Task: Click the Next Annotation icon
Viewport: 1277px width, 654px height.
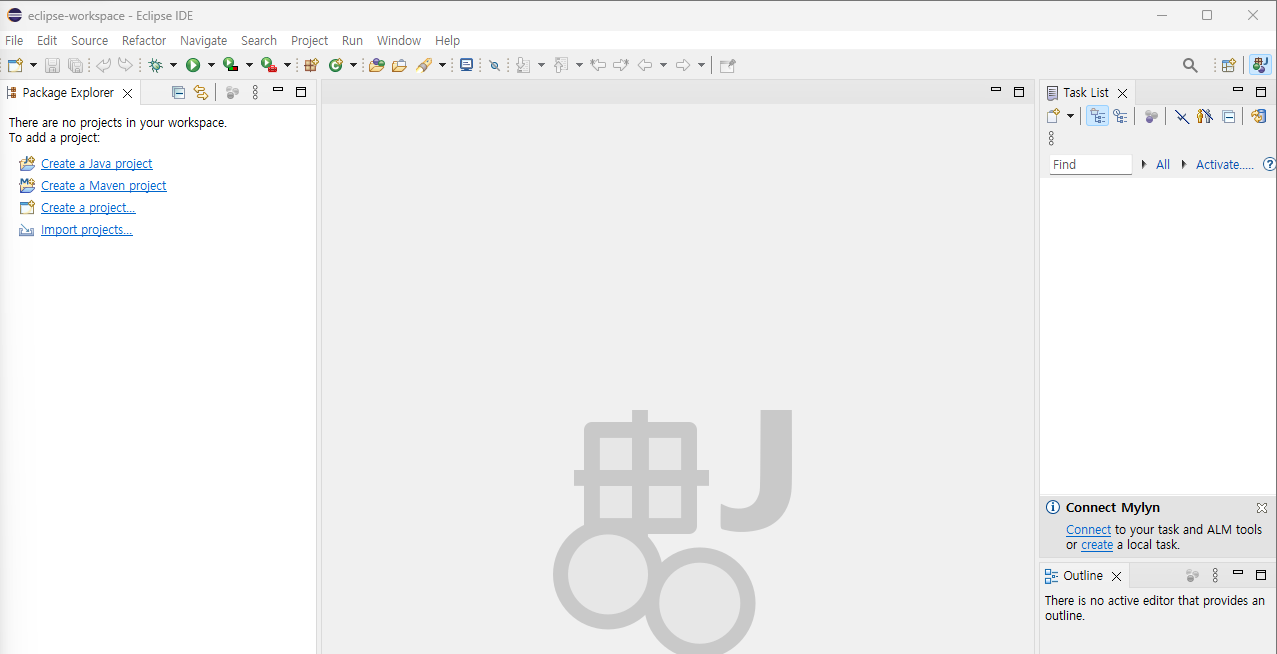Action: (x=523, y=65)
